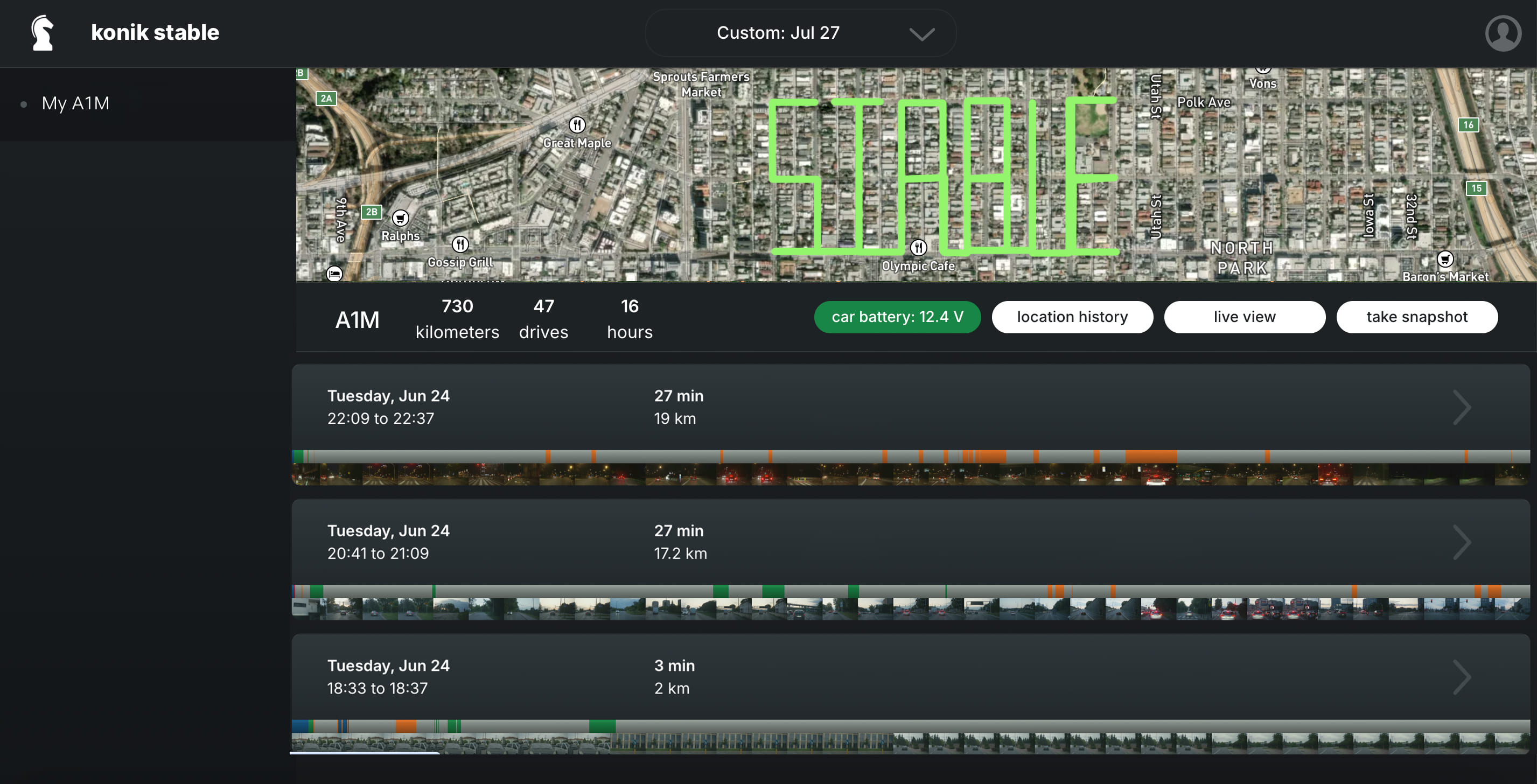Open the user account avatar icon
The height and width of the screenshot is (784, 1537).
click(1503, 33)
